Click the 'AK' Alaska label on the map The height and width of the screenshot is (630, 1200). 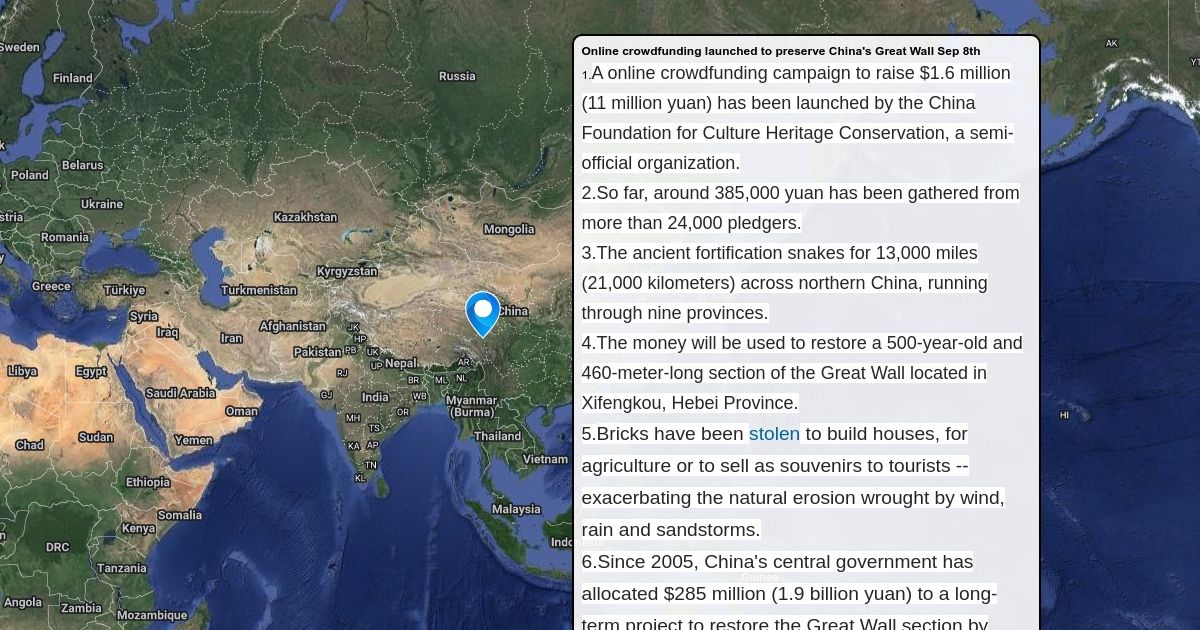coord(1111,43)
